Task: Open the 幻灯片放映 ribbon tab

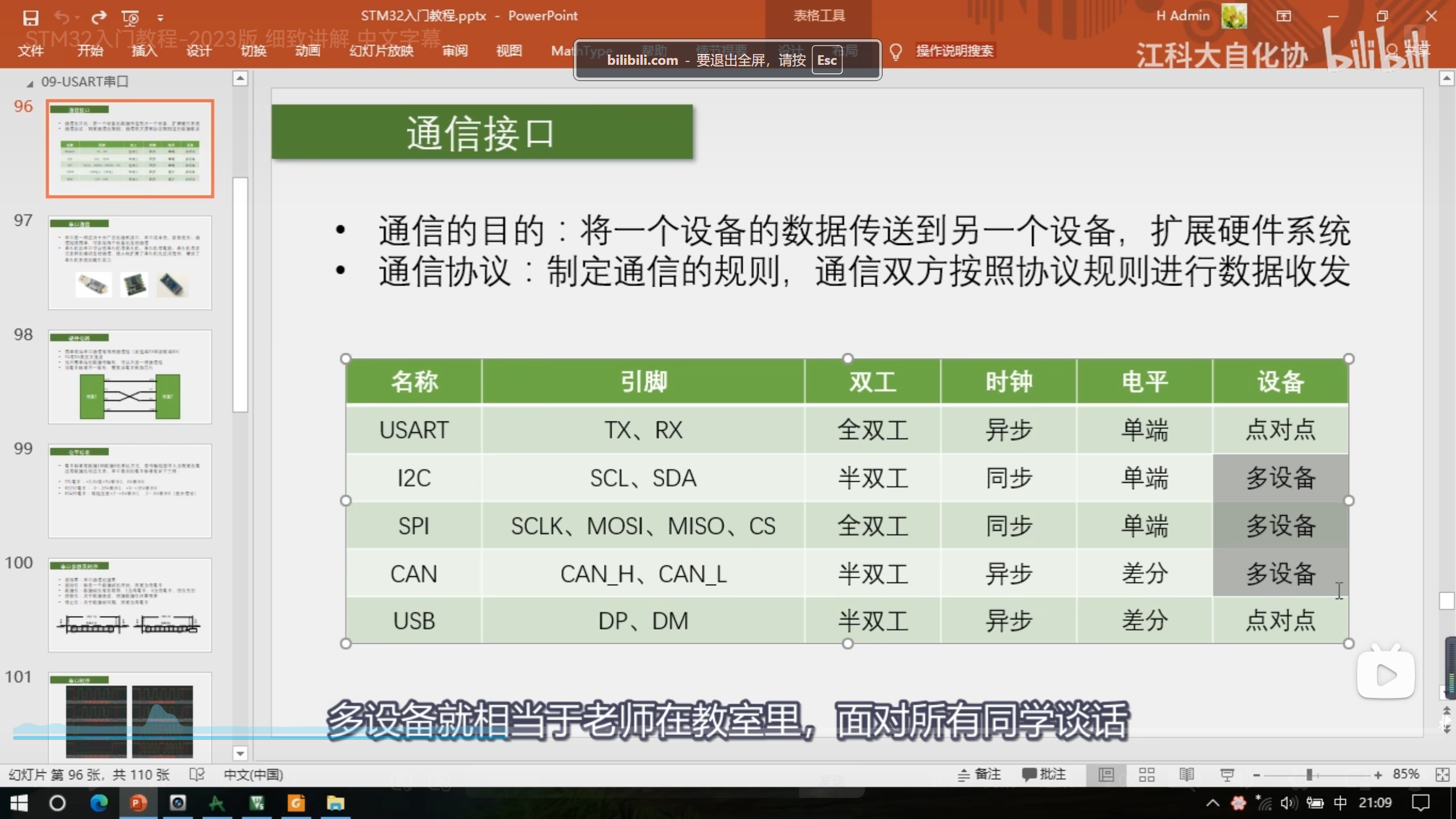Action: [x=381, y=51]
